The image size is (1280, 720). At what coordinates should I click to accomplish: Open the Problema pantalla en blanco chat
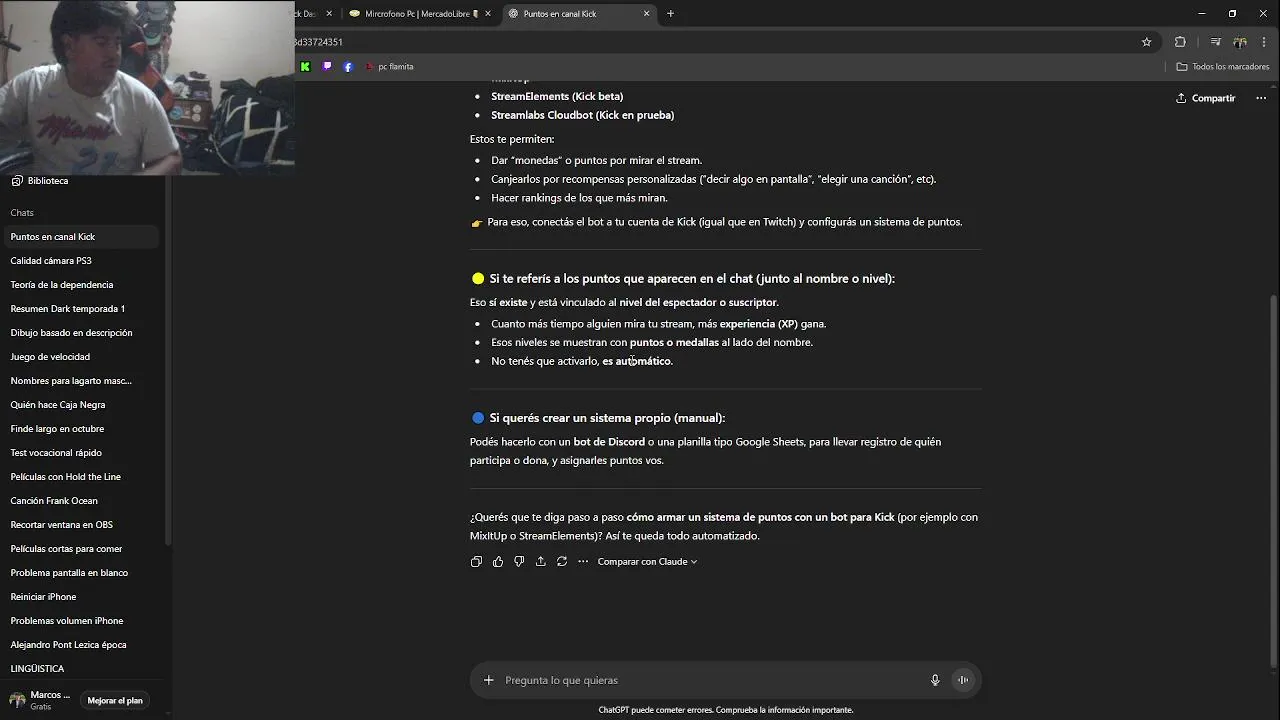[80, 573]
